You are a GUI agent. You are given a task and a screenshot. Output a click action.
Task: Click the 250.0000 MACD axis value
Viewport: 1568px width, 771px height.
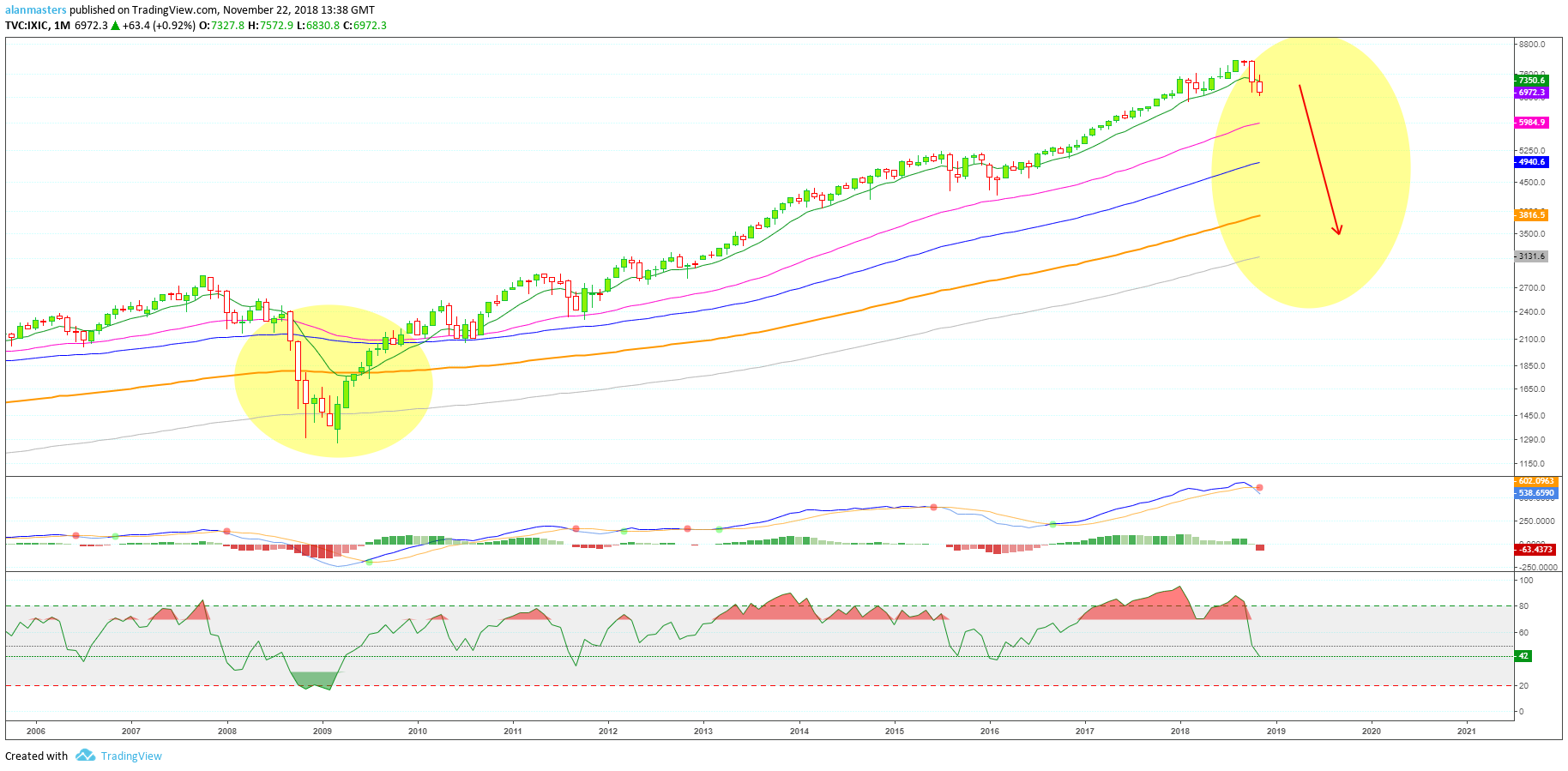(x=1537, y=521)
